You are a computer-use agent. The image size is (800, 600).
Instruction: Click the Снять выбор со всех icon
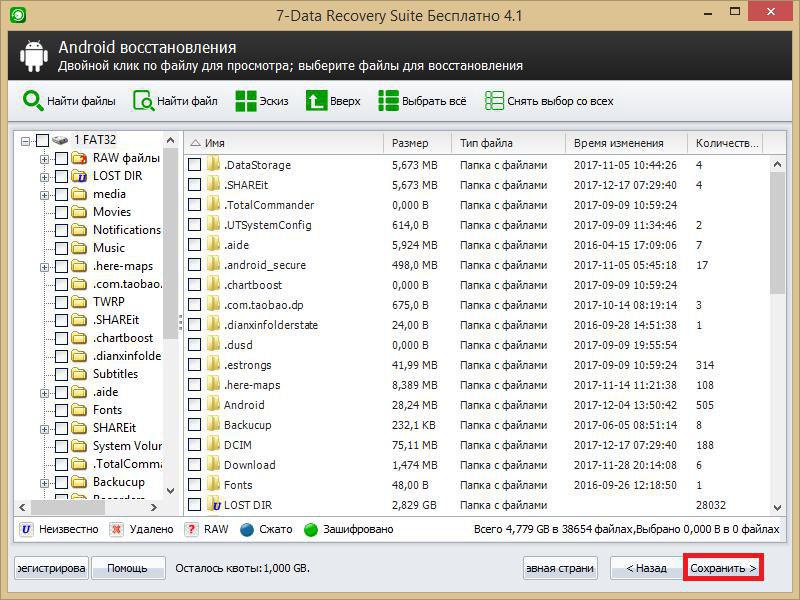click(x=494, y=101)
